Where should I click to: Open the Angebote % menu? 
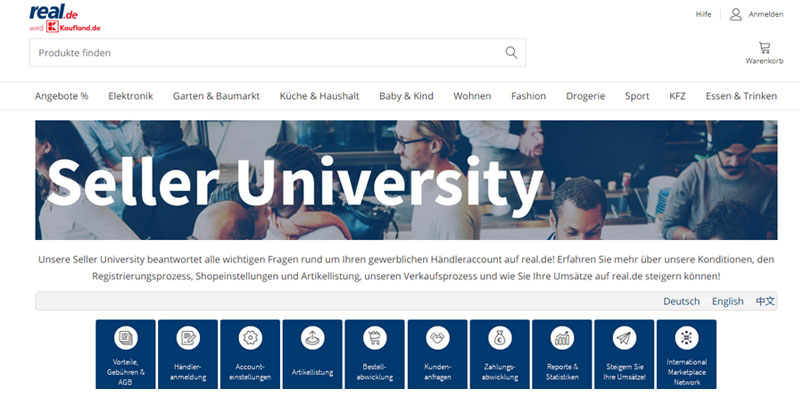tap(61, 96)
